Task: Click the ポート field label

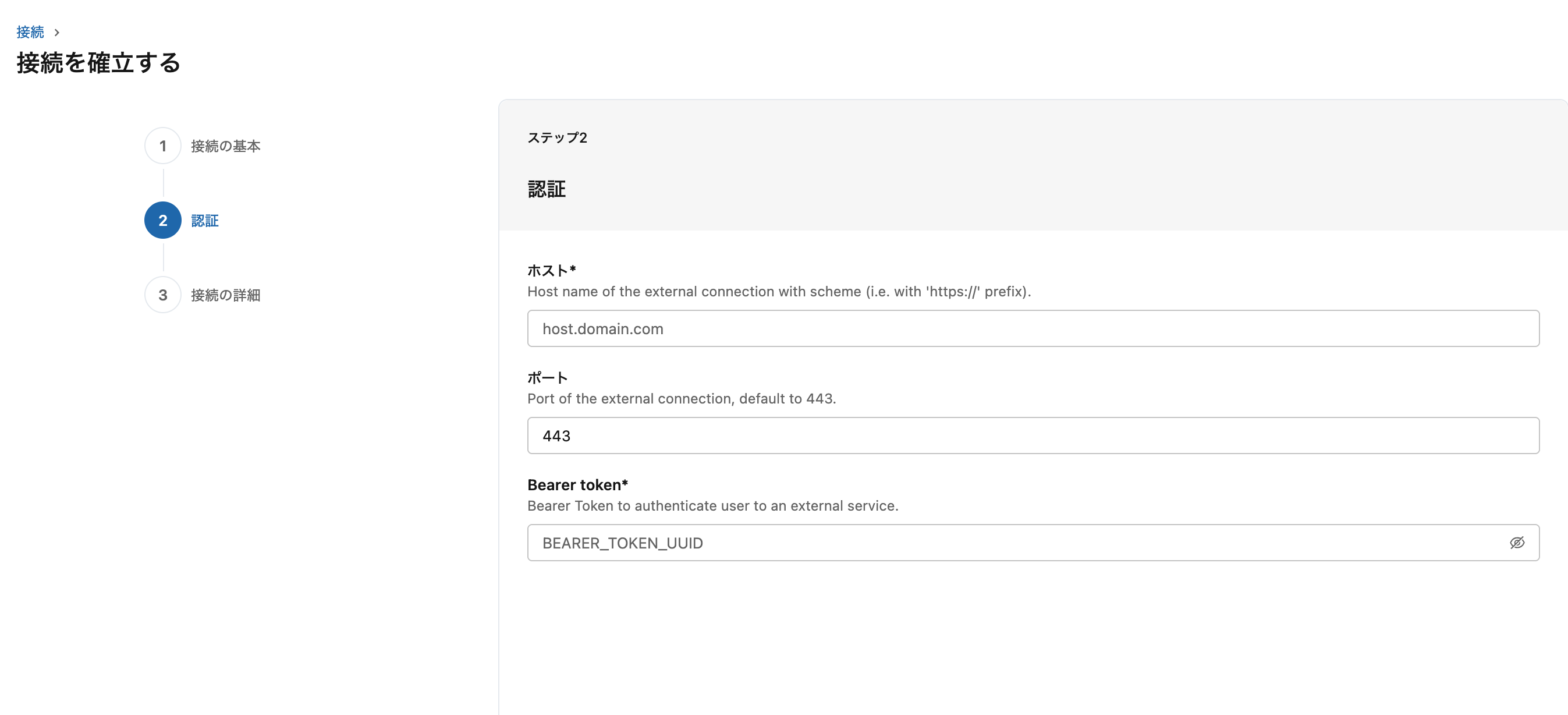Action: (x=547, y=378)
